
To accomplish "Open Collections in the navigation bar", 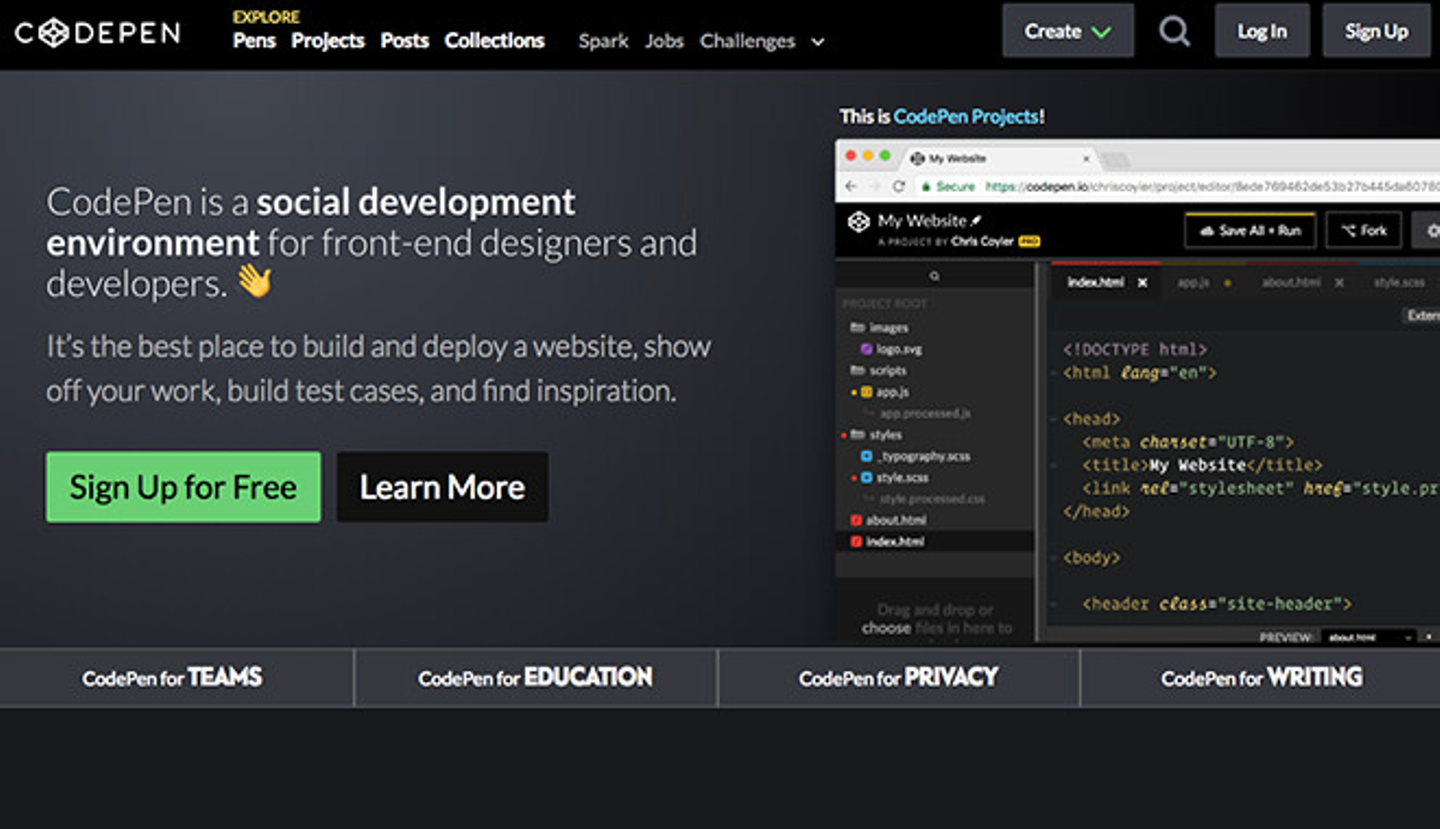I will 494,41.
